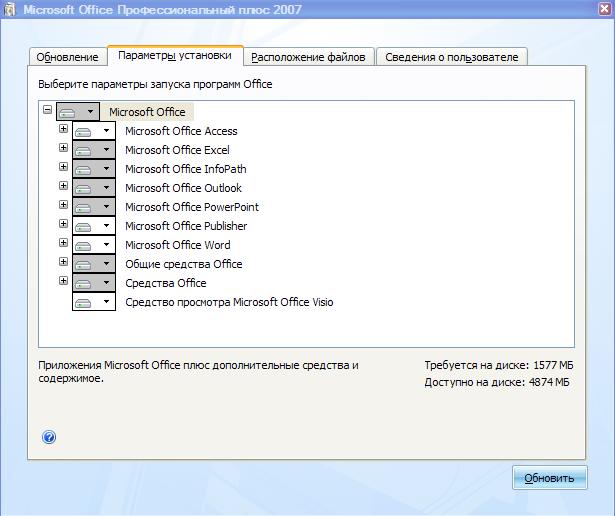Viewport: 615px width, 516px height.
Task: Open install-option dropdown for Microsoft Office root
Action: click(78, 112)
